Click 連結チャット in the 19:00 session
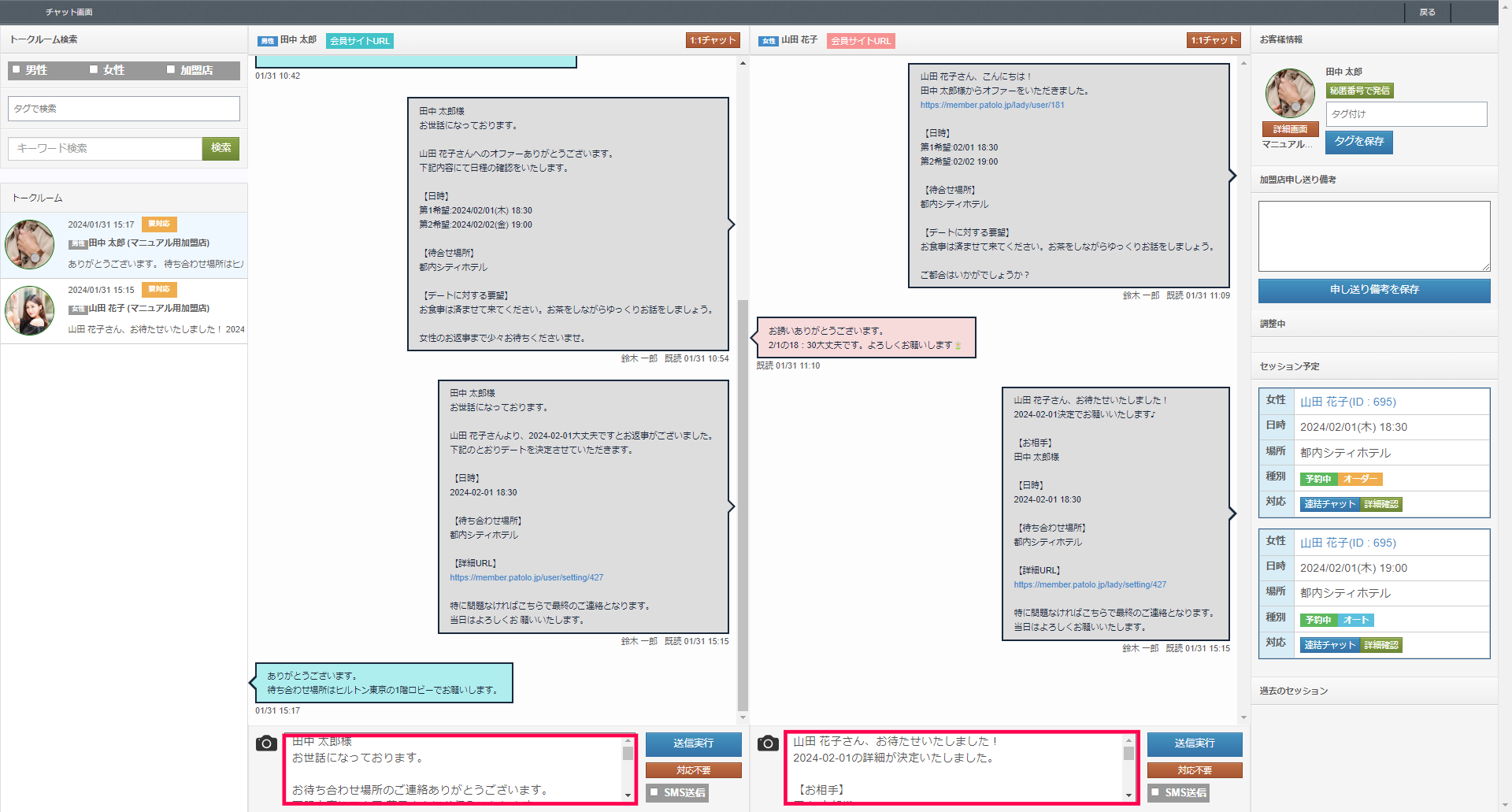The height and width of the screenshot is (812, 1512). 1329,645
